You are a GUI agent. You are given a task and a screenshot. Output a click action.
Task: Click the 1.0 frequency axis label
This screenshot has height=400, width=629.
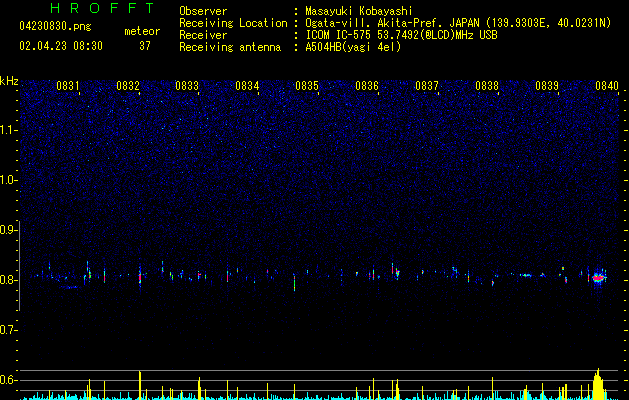pos(9,180)
